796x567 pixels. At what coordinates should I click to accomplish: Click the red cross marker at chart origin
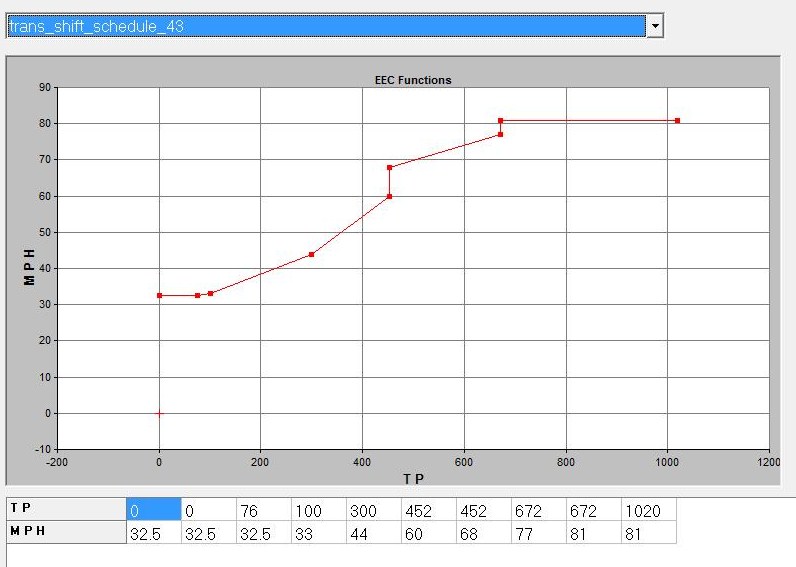coord(159,414)
